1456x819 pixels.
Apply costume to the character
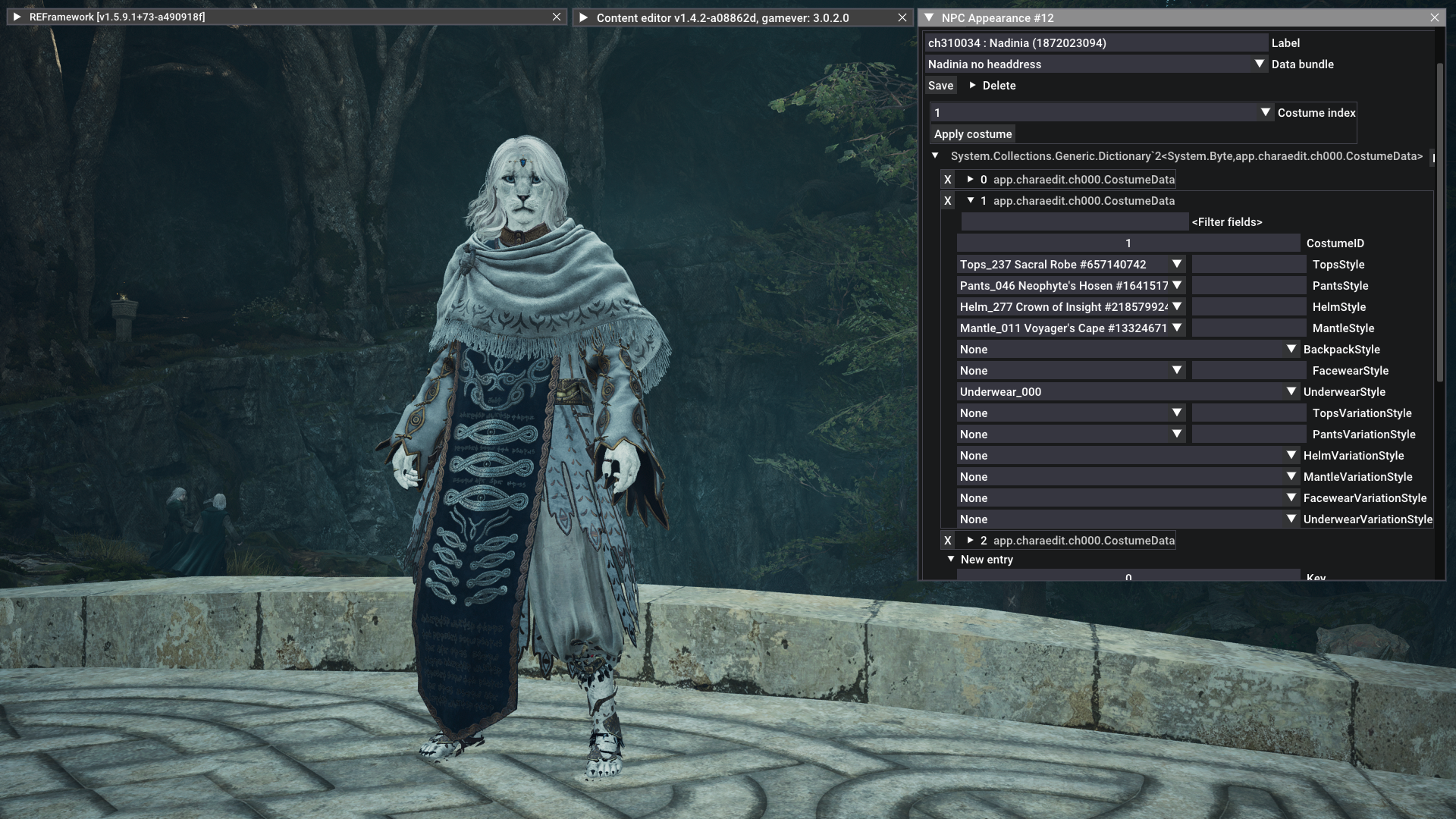(973, 134)
